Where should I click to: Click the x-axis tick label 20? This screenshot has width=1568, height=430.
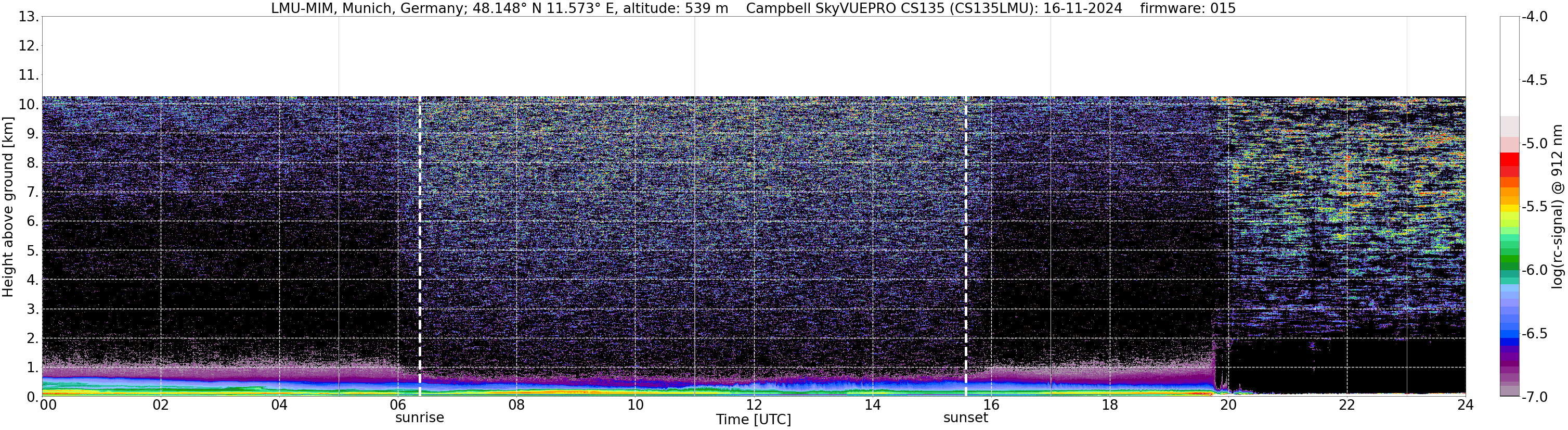[x=1229, y=405]
